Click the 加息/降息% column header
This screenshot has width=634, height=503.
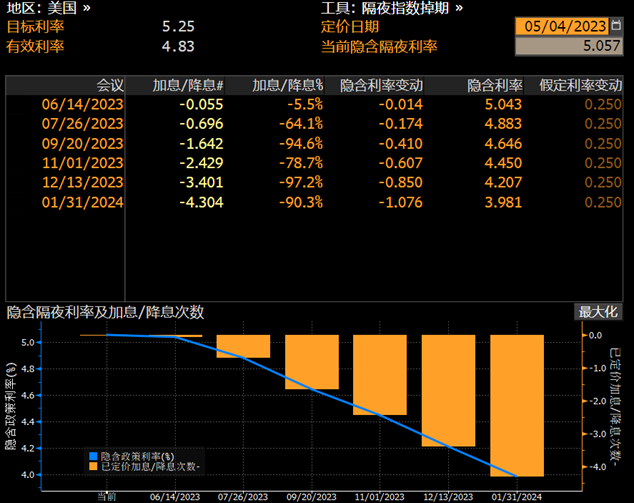click(287, 86)
